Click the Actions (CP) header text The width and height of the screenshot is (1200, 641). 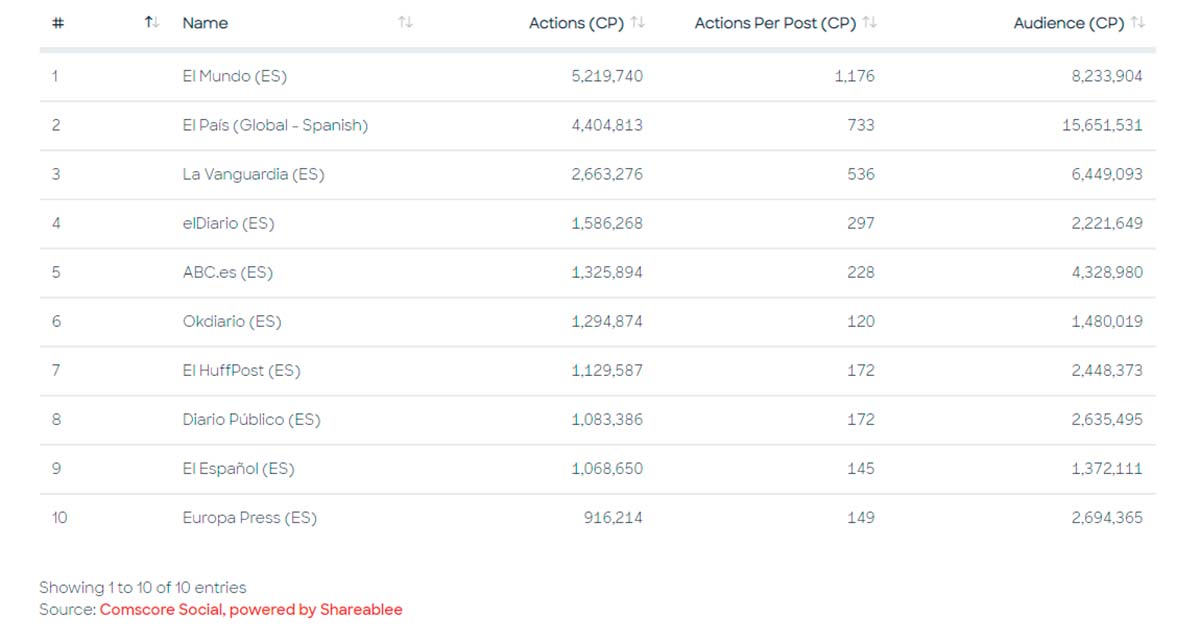pos(576,23)
